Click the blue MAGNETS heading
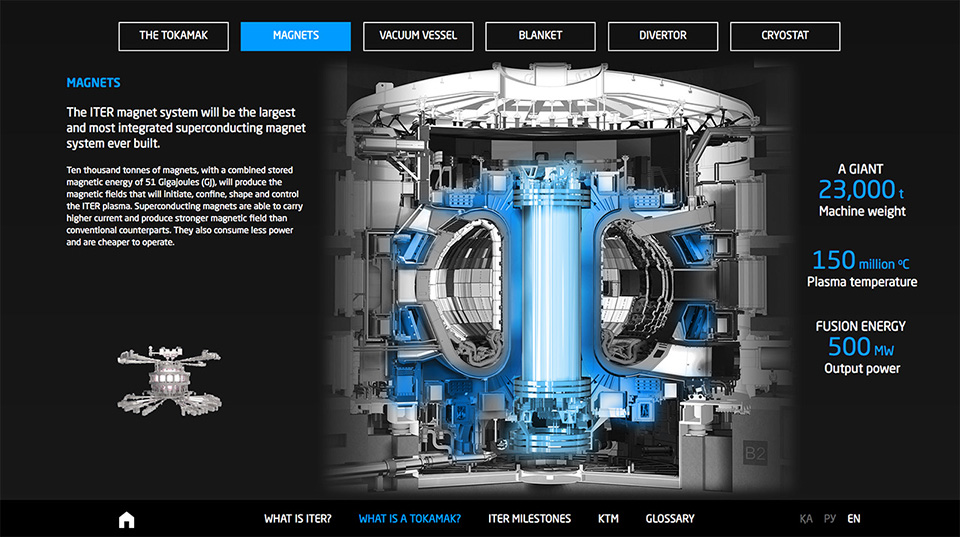 pyautogui.click(x=93, y=83)
